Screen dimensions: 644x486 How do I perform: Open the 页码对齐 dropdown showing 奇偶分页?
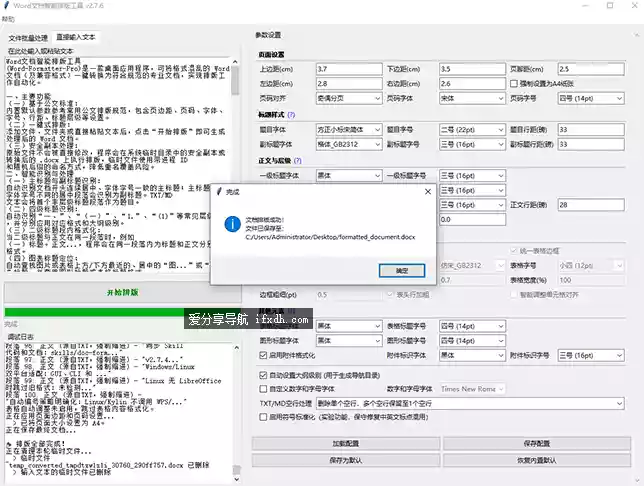349,98
